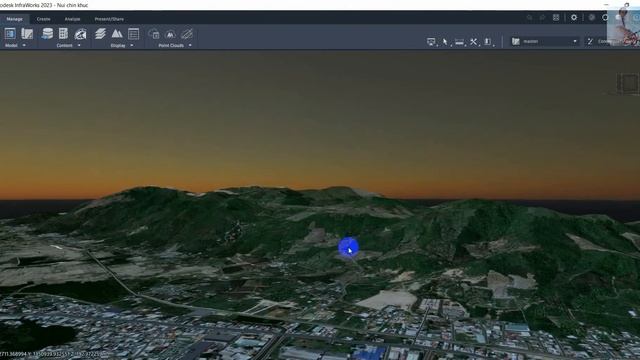
Task: Expand the Display group dropdown arrow
Action: 132,45
